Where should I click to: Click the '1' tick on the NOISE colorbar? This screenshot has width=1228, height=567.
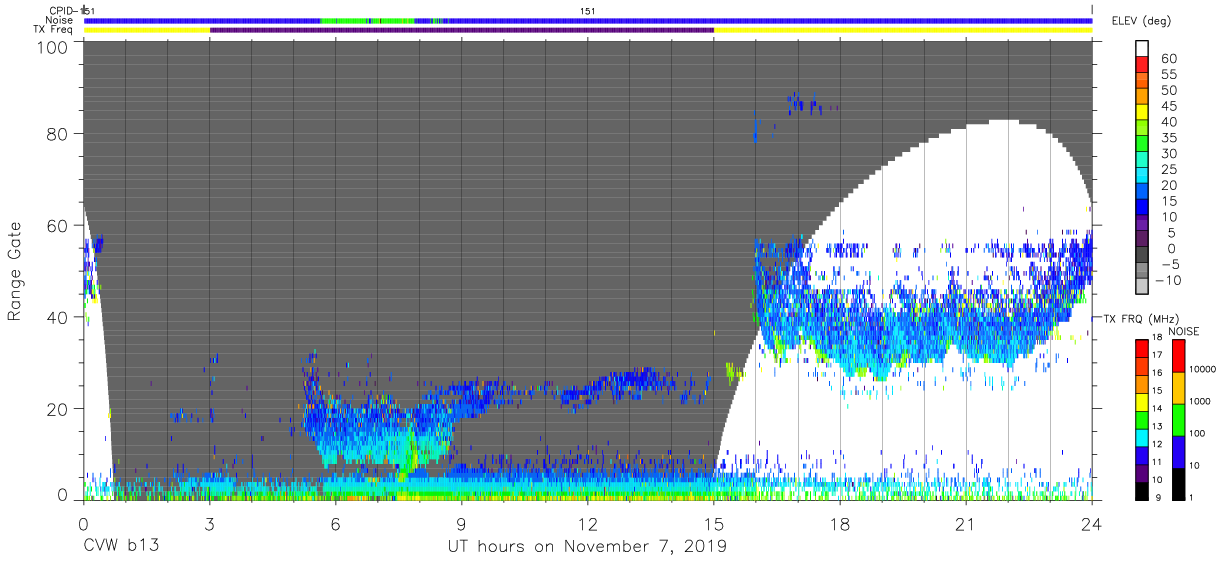[1192, 500]
